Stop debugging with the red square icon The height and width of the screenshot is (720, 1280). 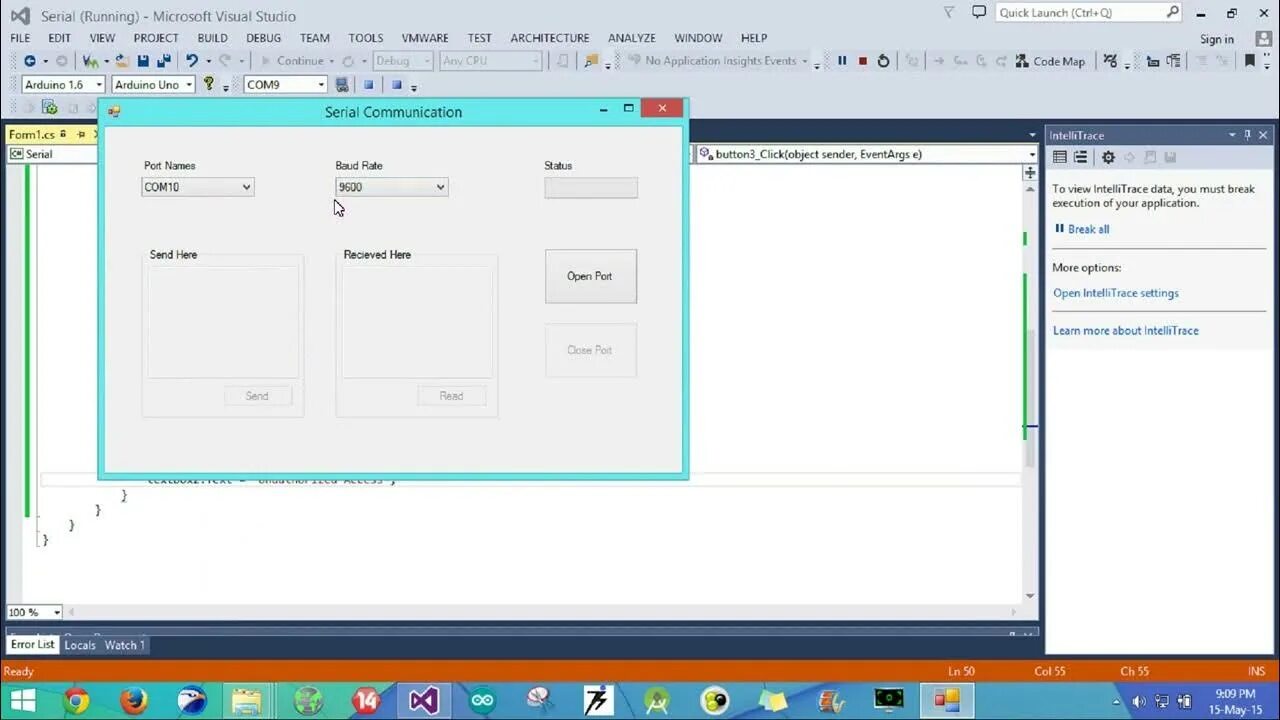pyautogui.click(x=863, y=61)
